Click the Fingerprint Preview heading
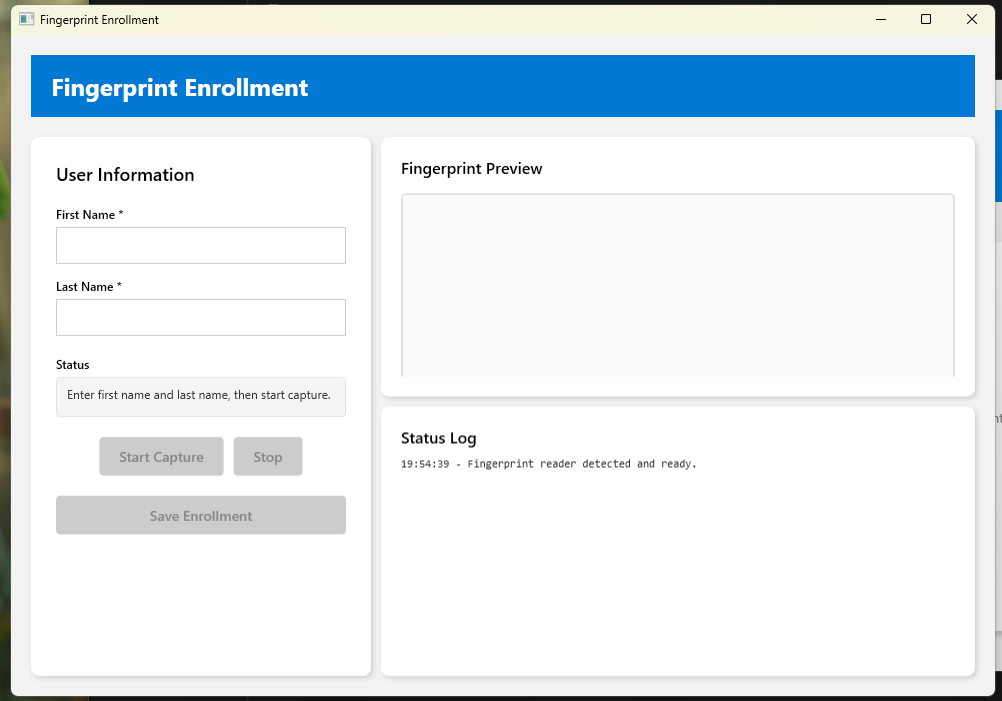 (471, 169)
